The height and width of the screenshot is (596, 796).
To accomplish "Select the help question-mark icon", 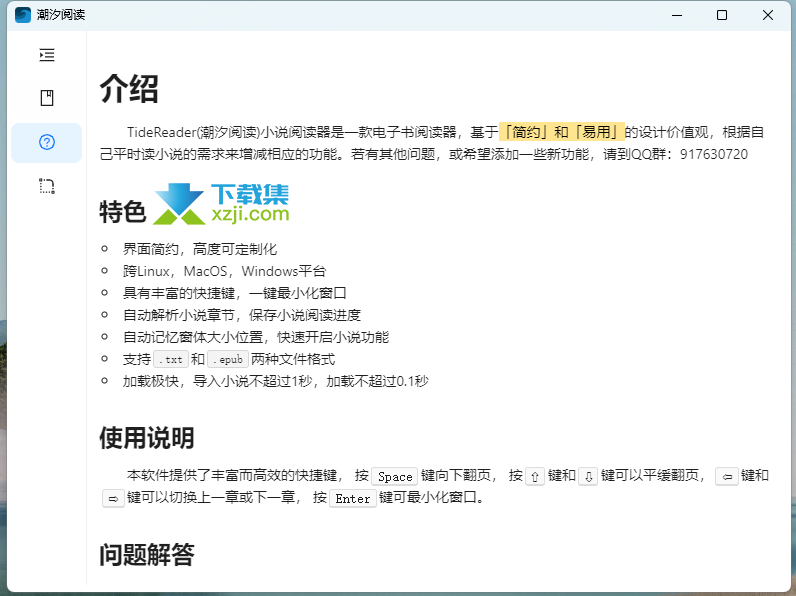I will point(47,142).
